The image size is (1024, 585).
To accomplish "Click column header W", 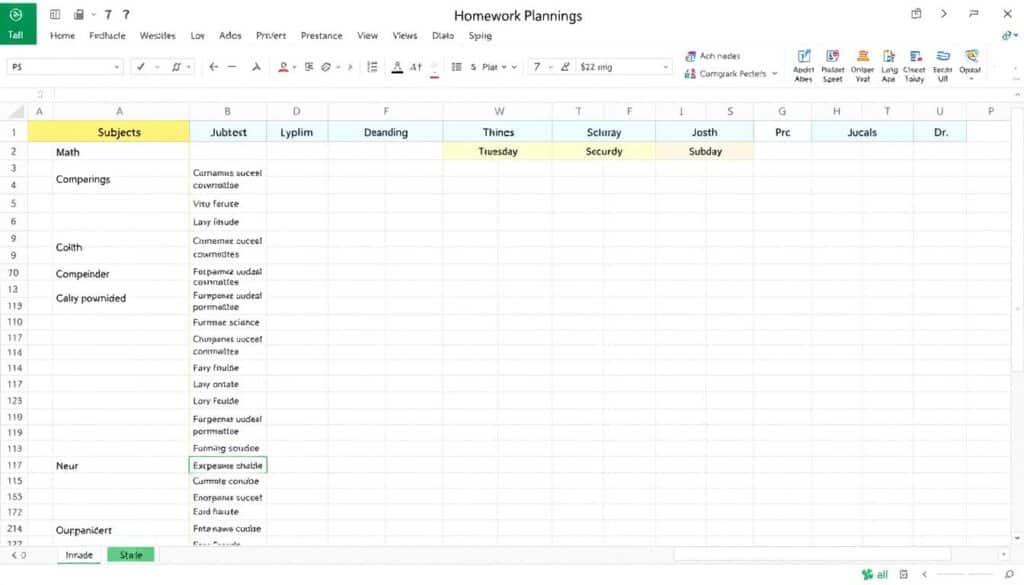I will click(x=498, y=112).
